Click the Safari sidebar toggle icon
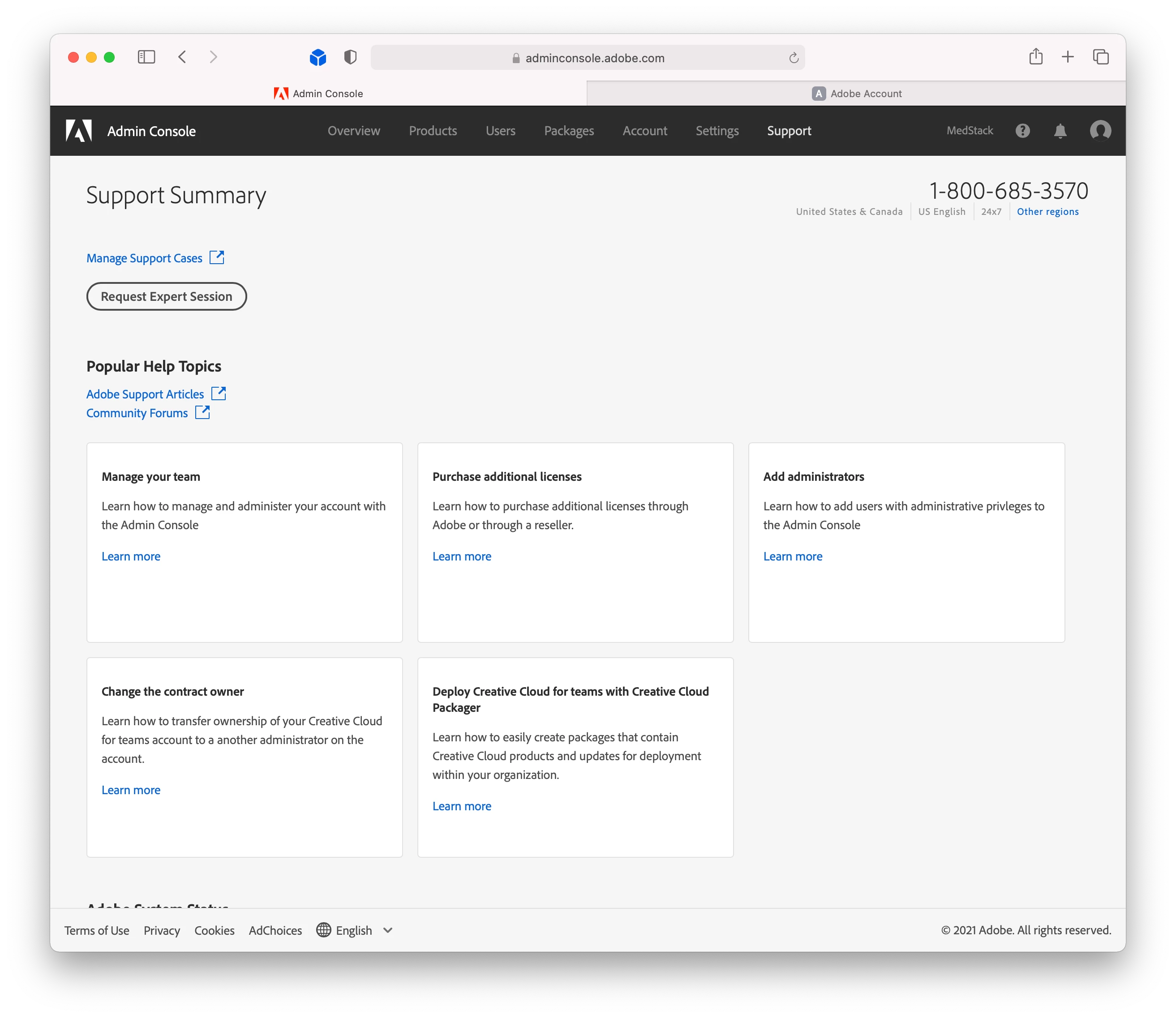Image resolution: width=1176 pixels, height=1018 pixels. 146,57
